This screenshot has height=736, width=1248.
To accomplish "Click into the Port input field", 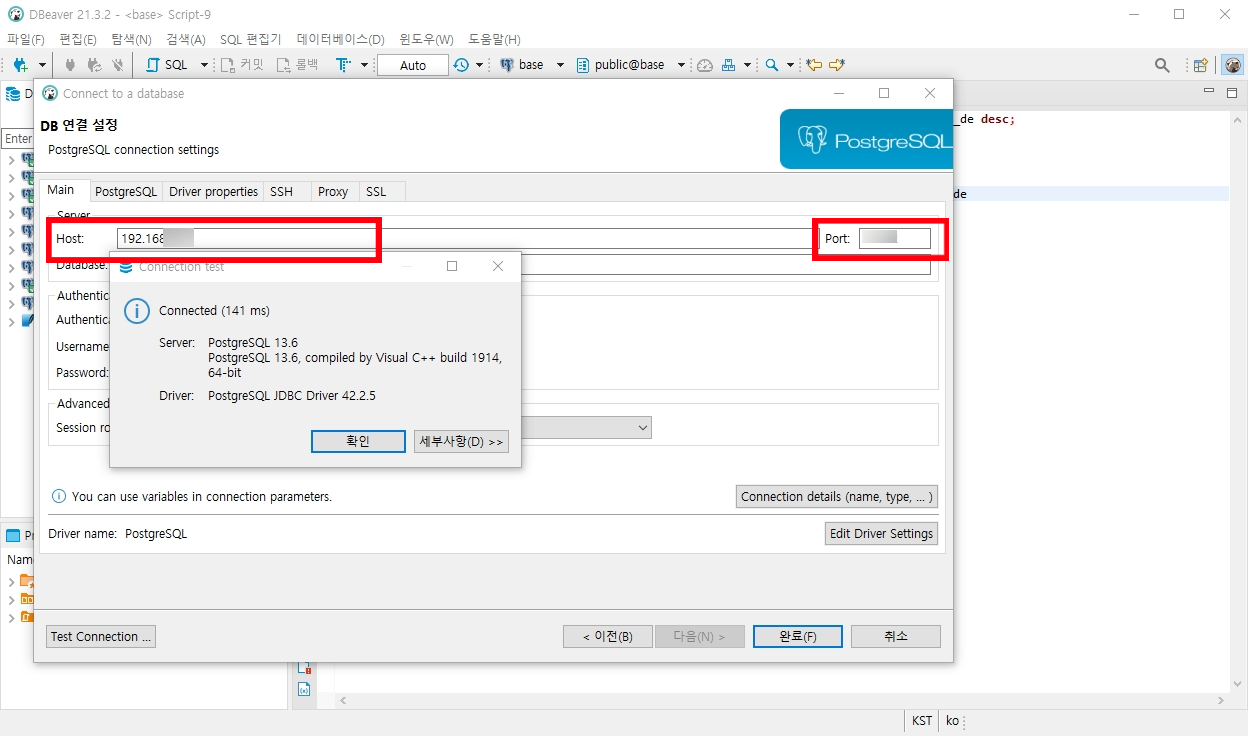I will [895, 238].
